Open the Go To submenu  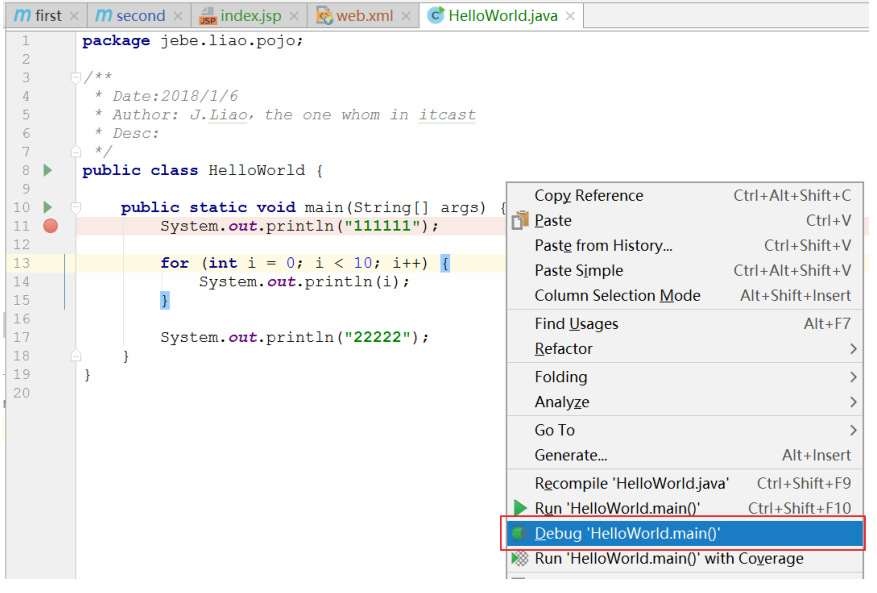pos(685,430)
